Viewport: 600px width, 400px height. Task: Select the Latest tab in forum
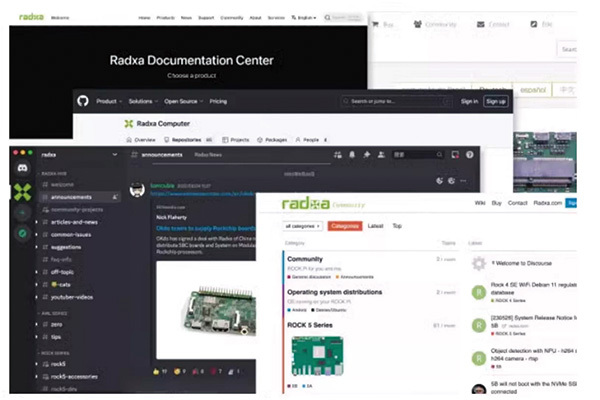(375, 227)
